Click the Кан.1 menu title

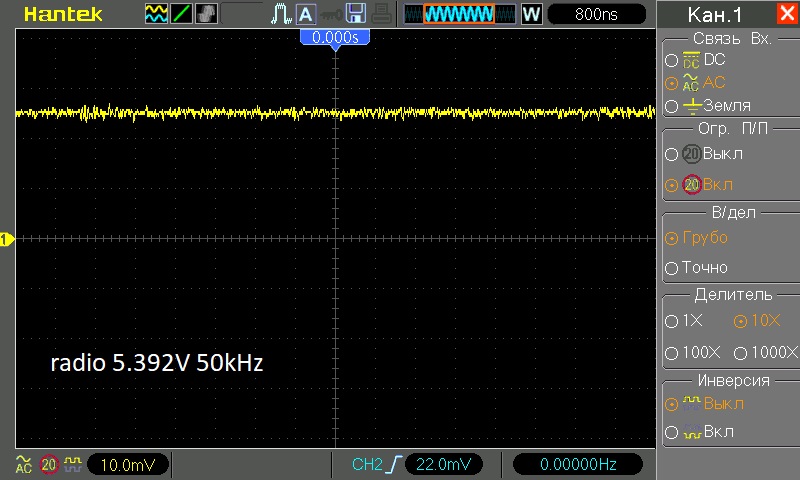tap(714, 15)
